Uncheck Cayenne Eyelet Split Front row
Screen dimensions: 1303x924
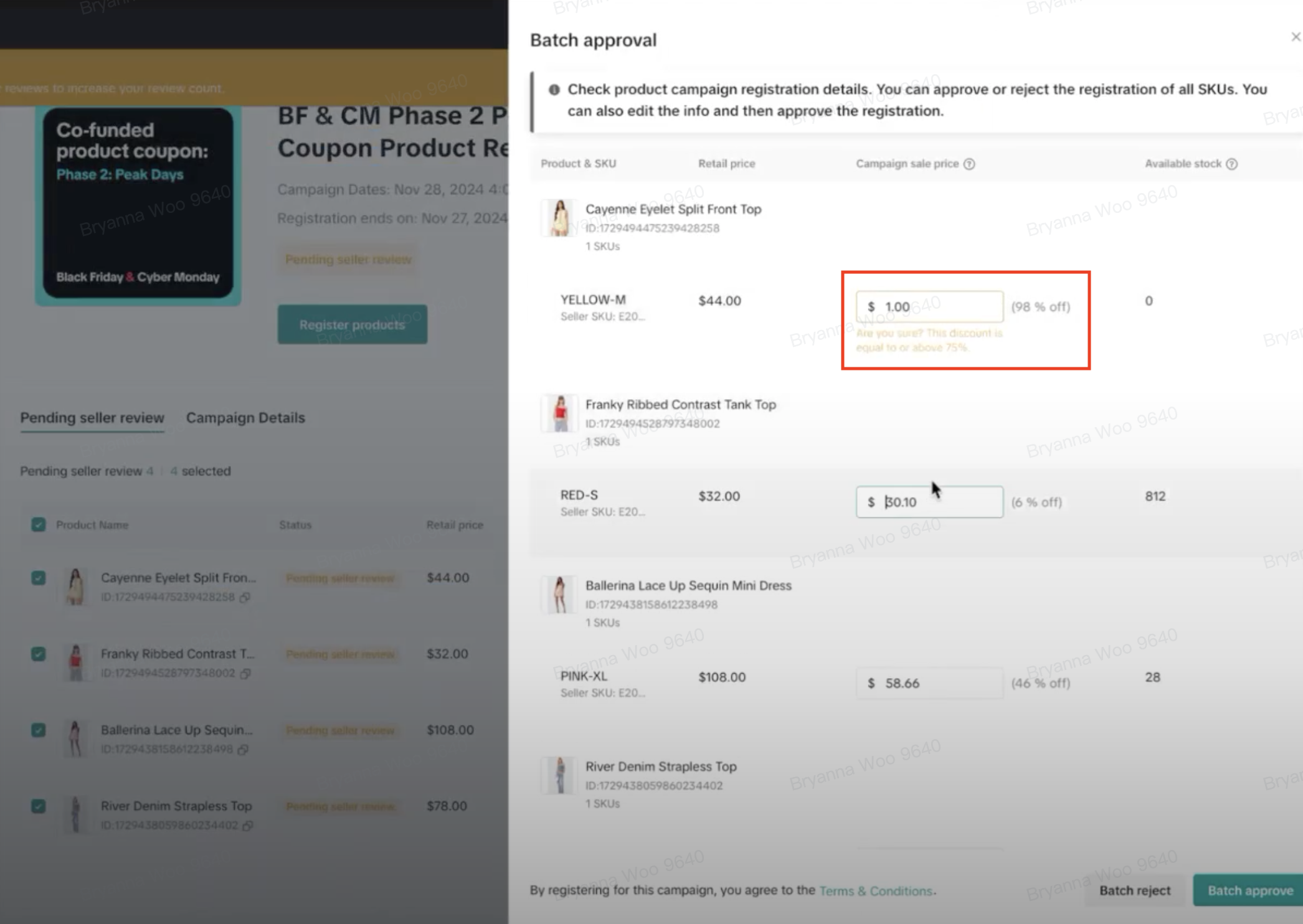(x=39, y=578)
